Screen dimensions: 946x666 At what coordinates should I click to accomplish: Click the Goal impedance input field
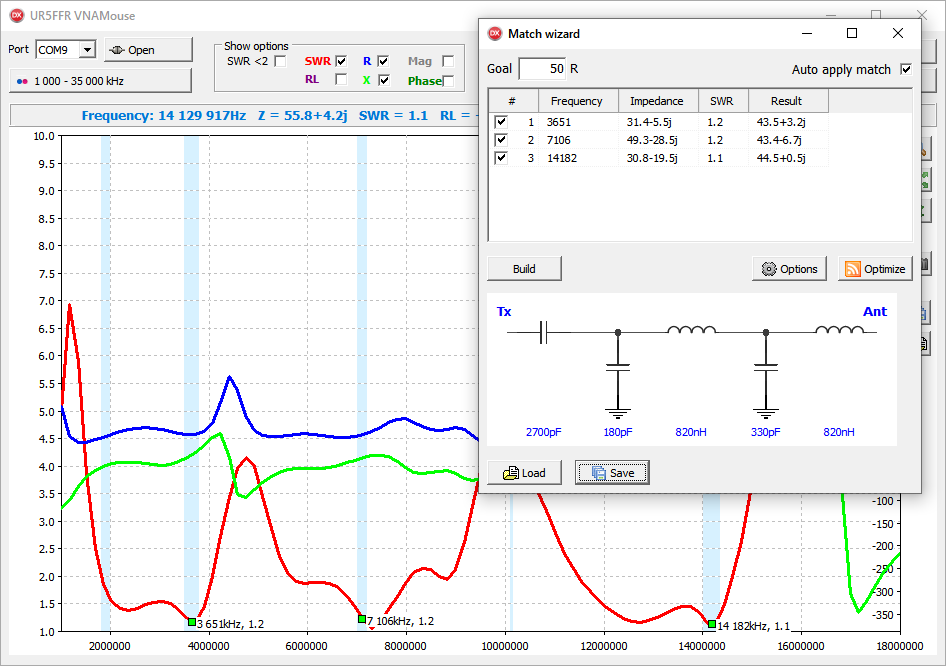point(541,69)
